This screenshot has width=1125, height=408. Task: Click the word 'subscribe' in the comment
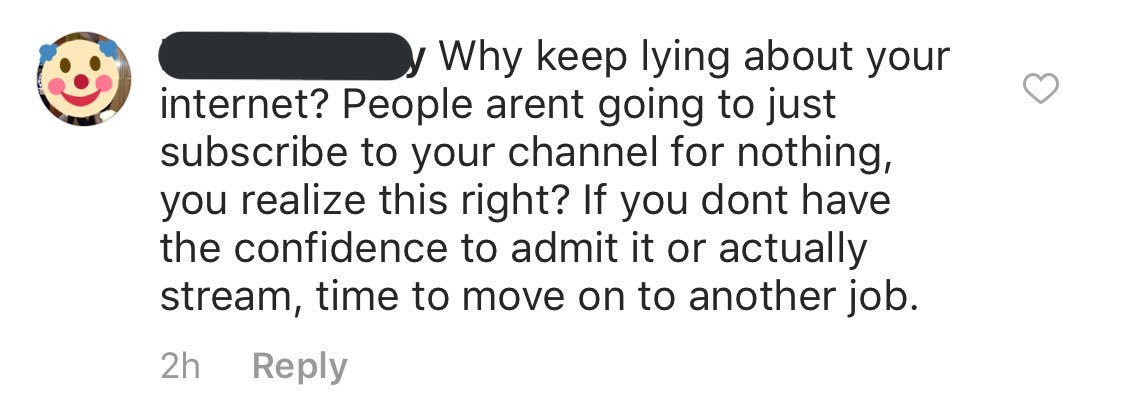255,152
